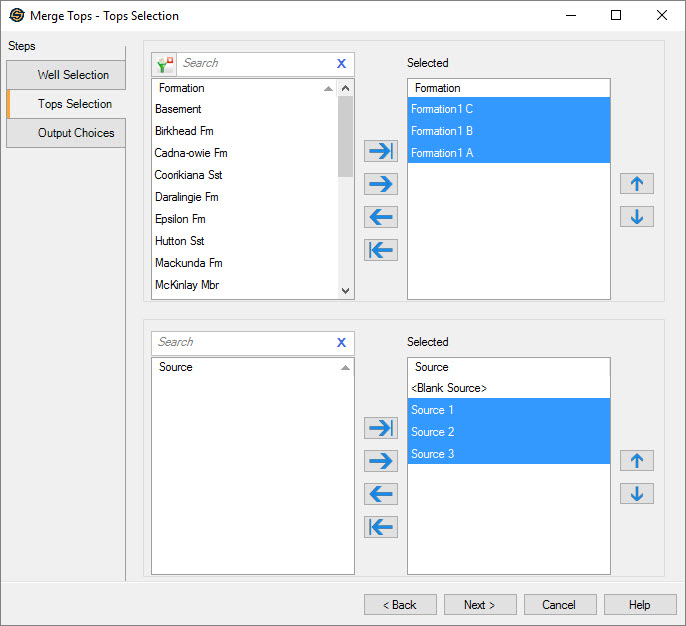686x626 pixels.
Task: Add highlighted formation with right arrow
Action: 381,184
